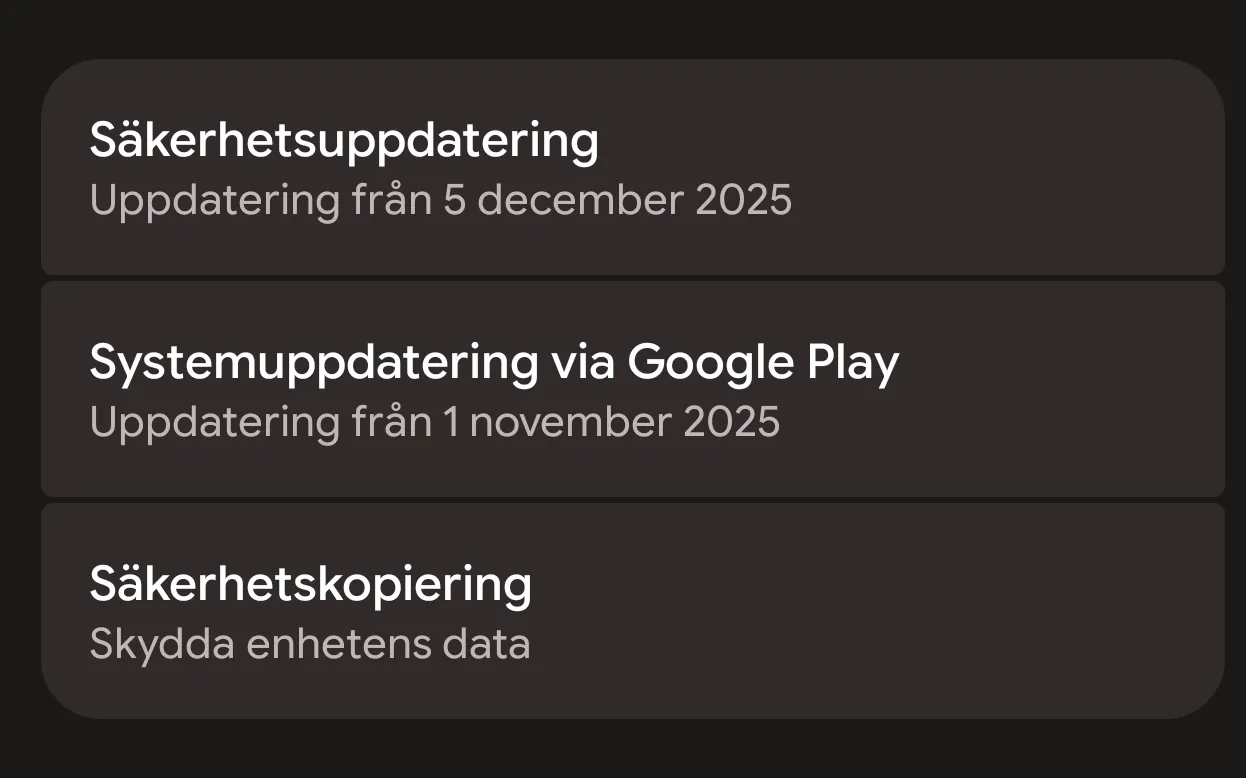Tap the 'Uppdatering från 5 december 2025' subtitle

pos(440,200)
